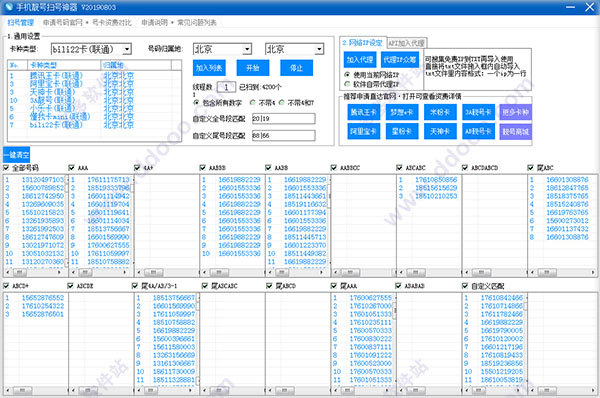Select the 不带4 radio option
The height and width of the screenshot is (398, 600).
tap(253, 103)
